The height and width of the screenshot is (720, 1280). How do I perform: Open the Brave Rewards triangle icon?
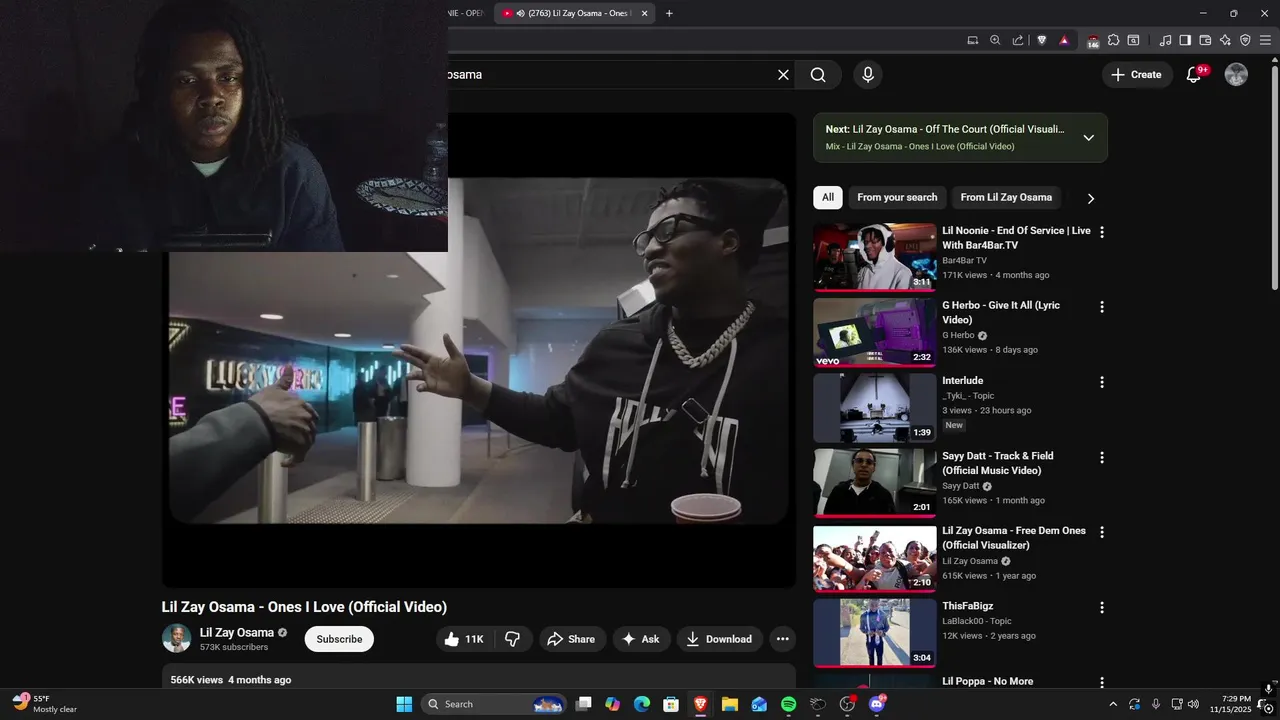[x=1064, y=40]
